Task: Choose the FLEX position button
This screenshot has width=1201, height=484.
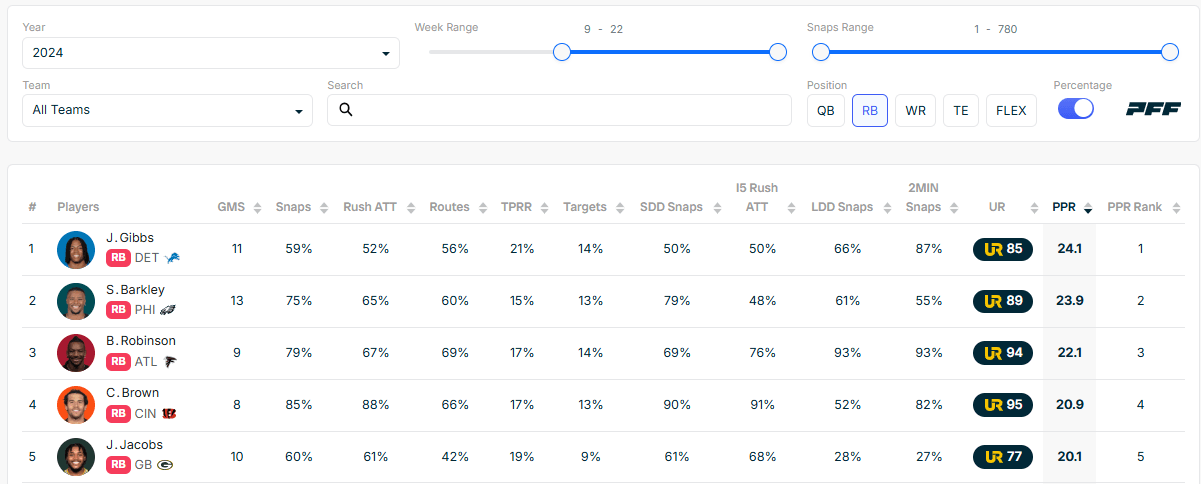Action: (x=1011, y=111)
